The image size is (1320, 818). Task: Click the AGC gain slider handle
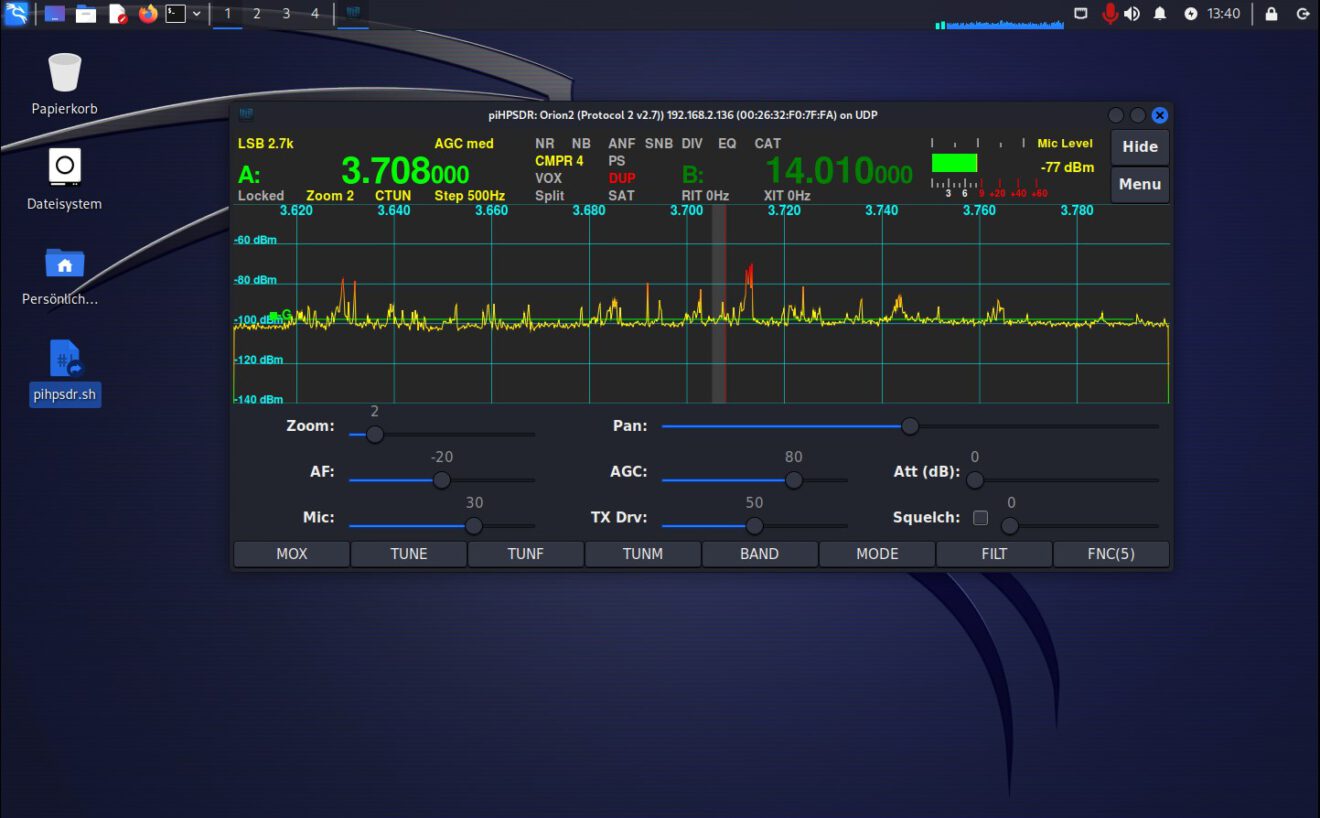pyautogui.click(x=794, y=480)
